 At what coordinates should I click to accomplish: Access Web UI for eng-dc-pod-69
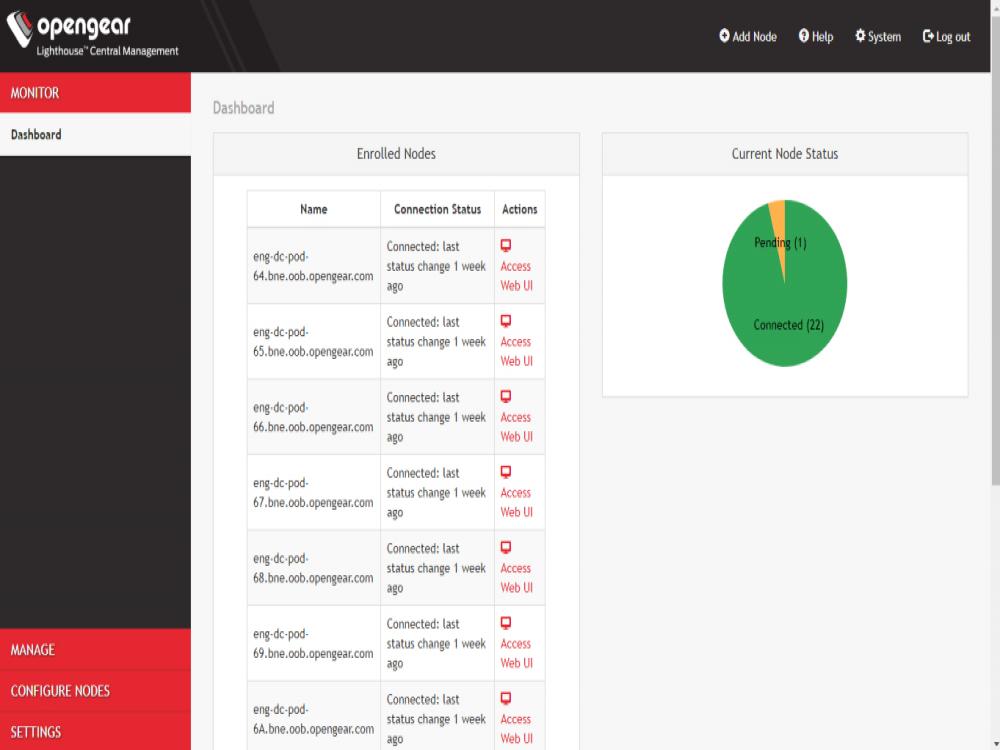click(x=516, y=653)
